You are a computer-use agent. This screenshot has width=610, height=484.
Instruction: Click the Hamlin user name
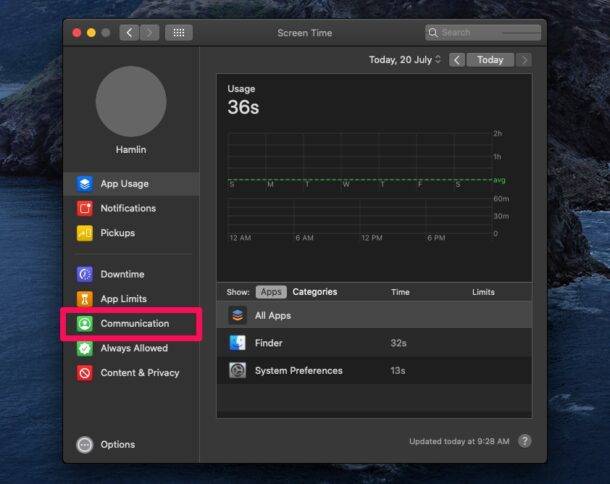131,150
